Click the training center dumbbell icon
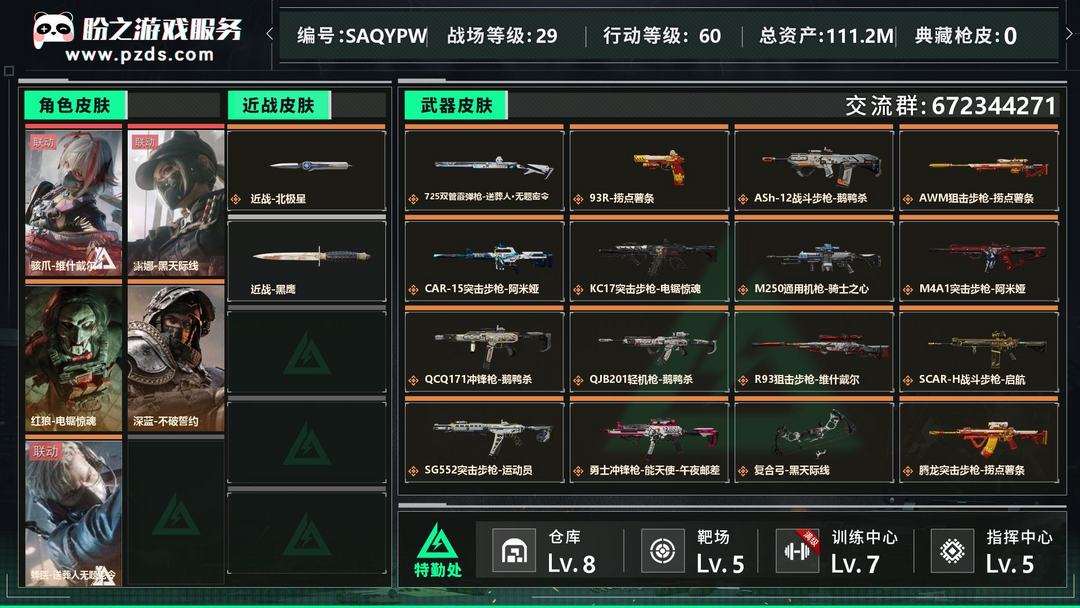The width and height of the screenshot is (1080, 608). point(798,550)
